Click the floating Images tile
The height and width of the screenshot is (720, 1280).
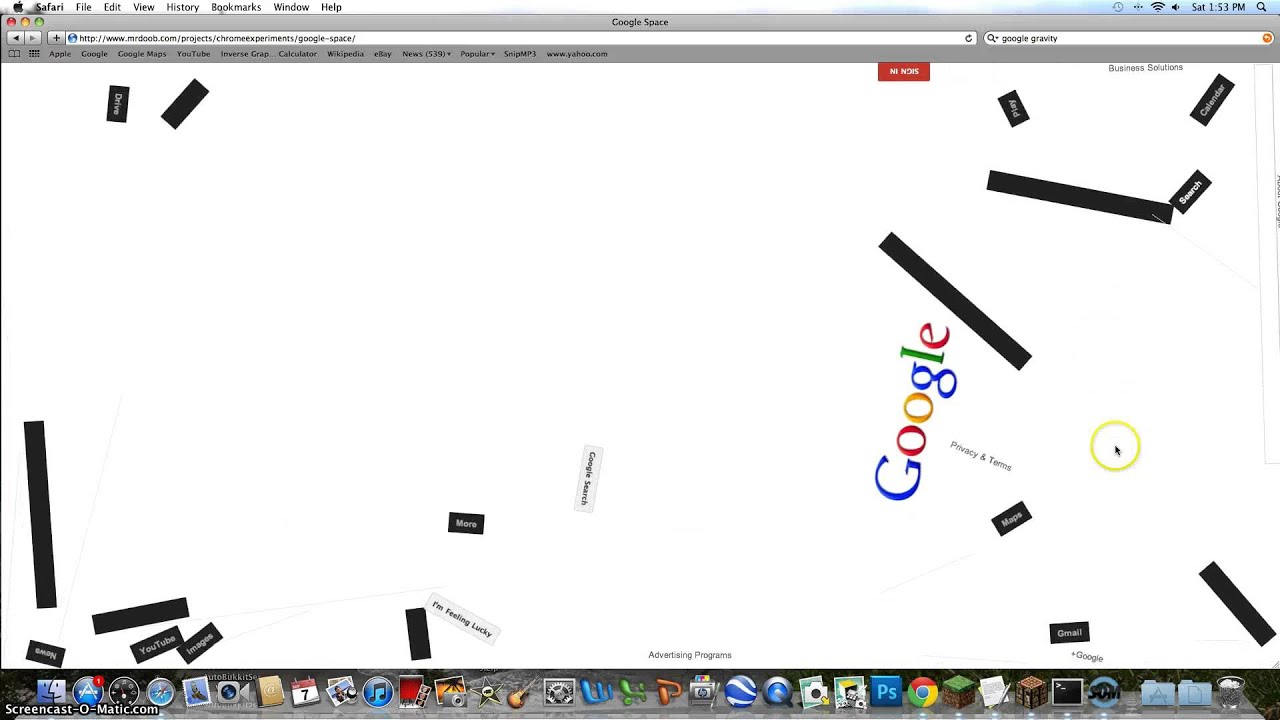pos(199,643)
